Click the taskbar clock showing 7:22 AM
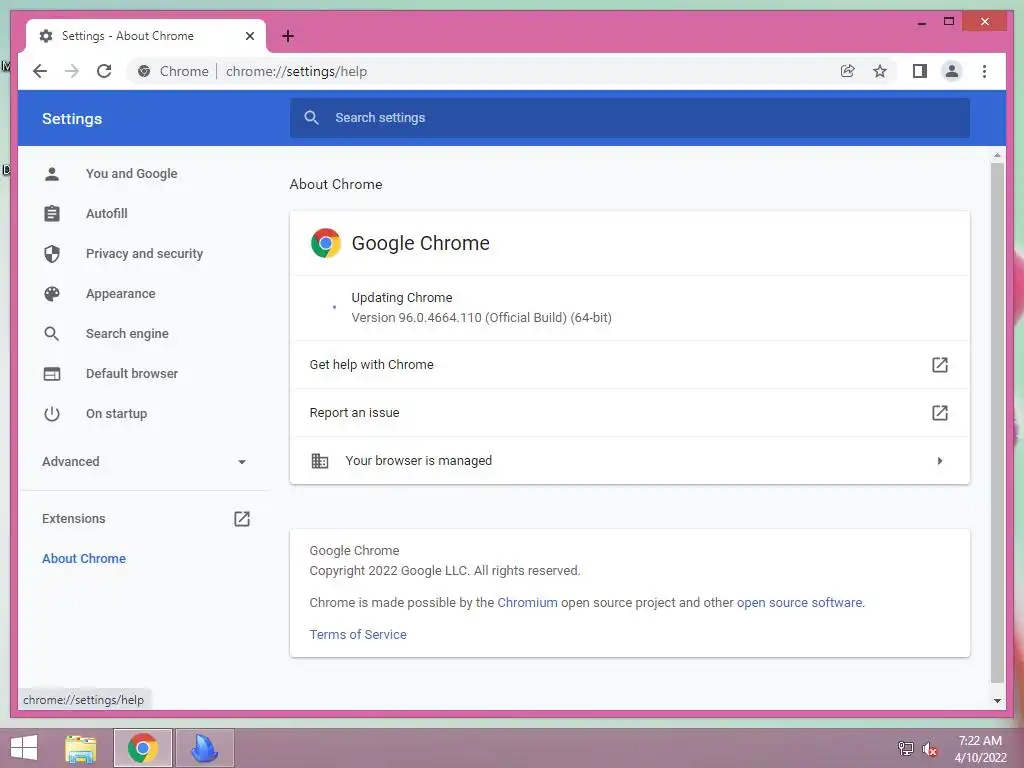 point(980,741)
